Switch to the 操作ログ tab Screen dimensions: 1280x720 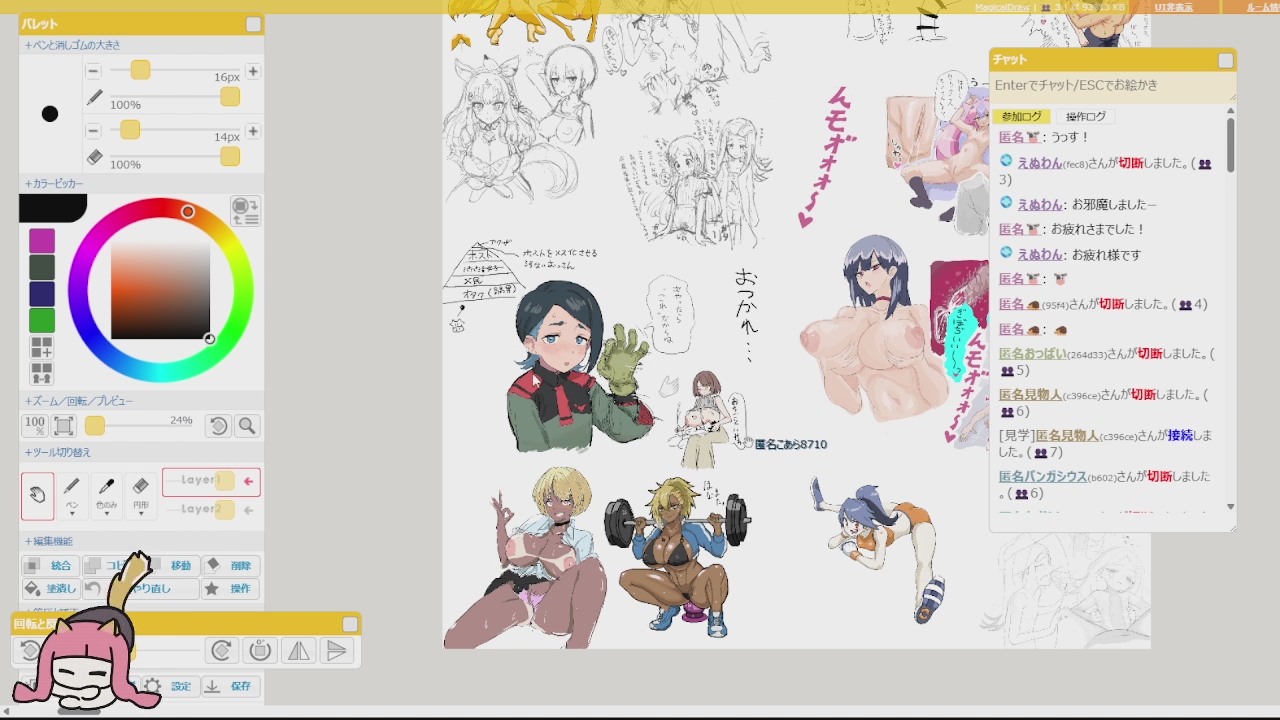[1085, 117]
